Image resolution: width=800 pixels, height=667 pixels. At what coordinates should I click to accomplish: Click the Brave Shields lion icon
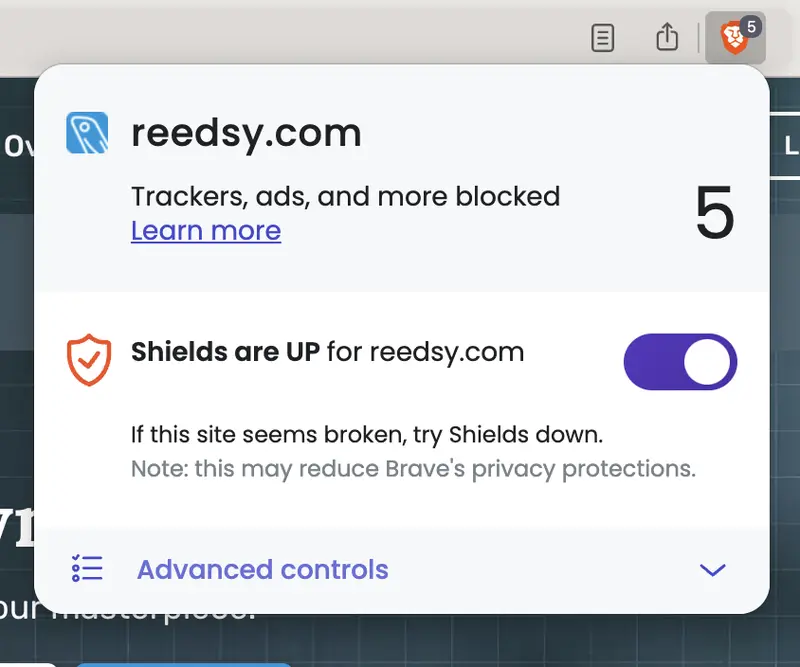[x=733, y=40]
